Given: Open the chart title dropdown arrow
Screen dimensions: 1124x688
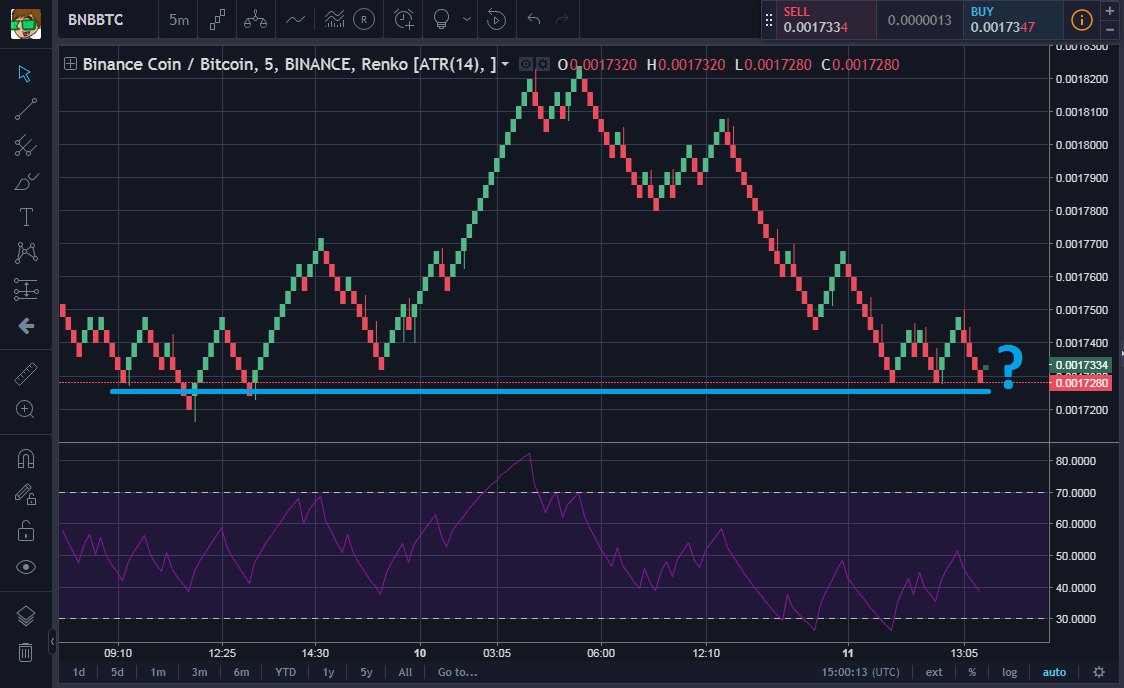Looking at the screenshot, I should [x=505, y=64].
